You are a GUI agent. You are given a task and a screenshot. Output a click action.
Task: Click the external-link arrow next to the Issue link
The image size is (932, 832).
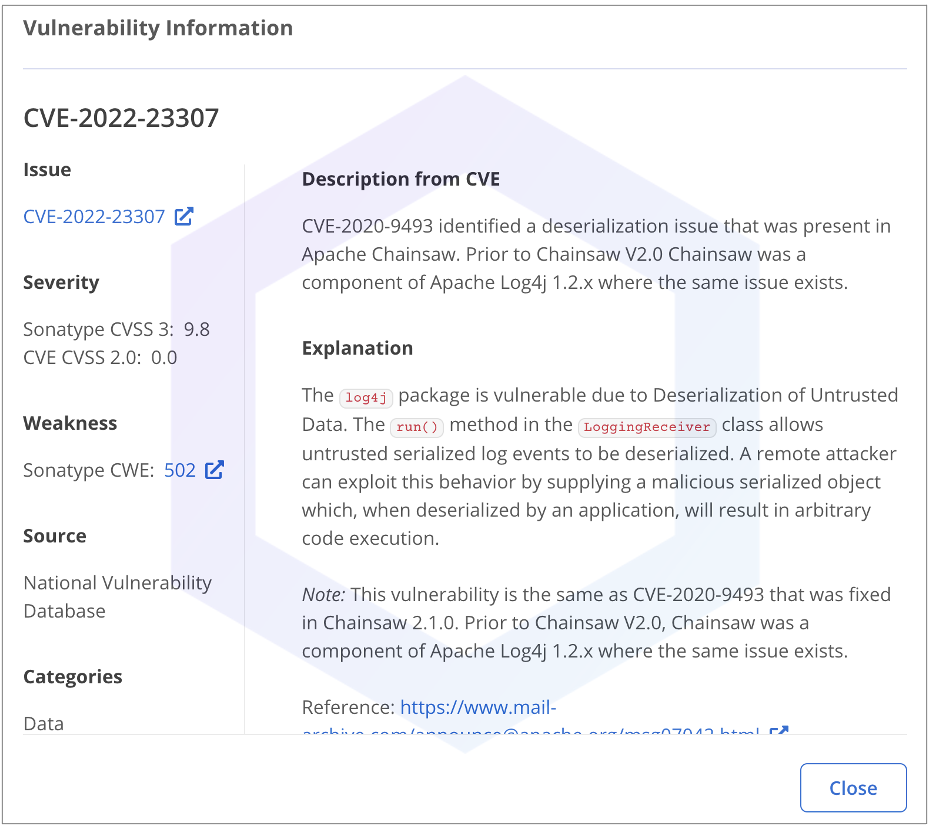[183, 215]
